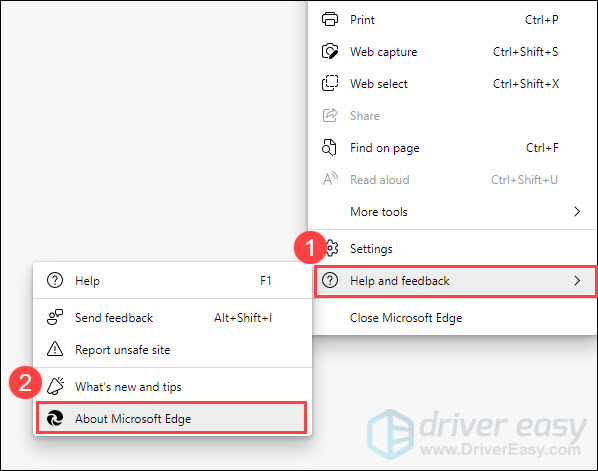Viewport: 598px width, 471px height.
Task: Click the Print printer icon
Action: click(x=330, y=19)
